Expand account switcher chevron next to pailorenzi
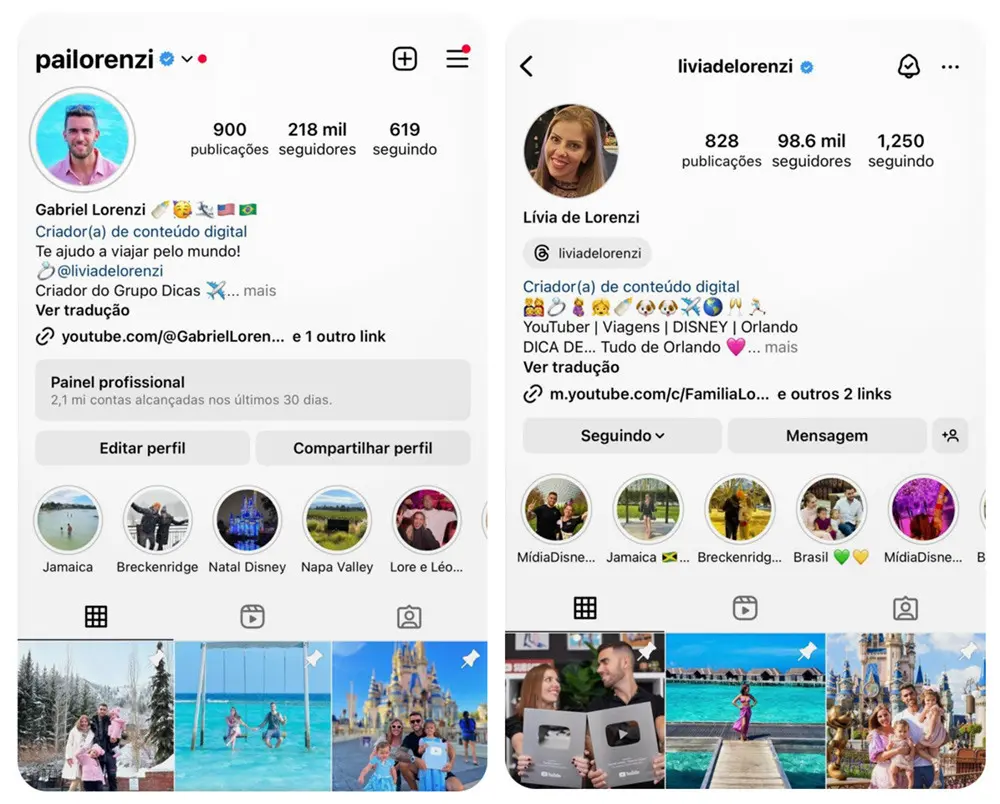 click(x=187, y=59)
